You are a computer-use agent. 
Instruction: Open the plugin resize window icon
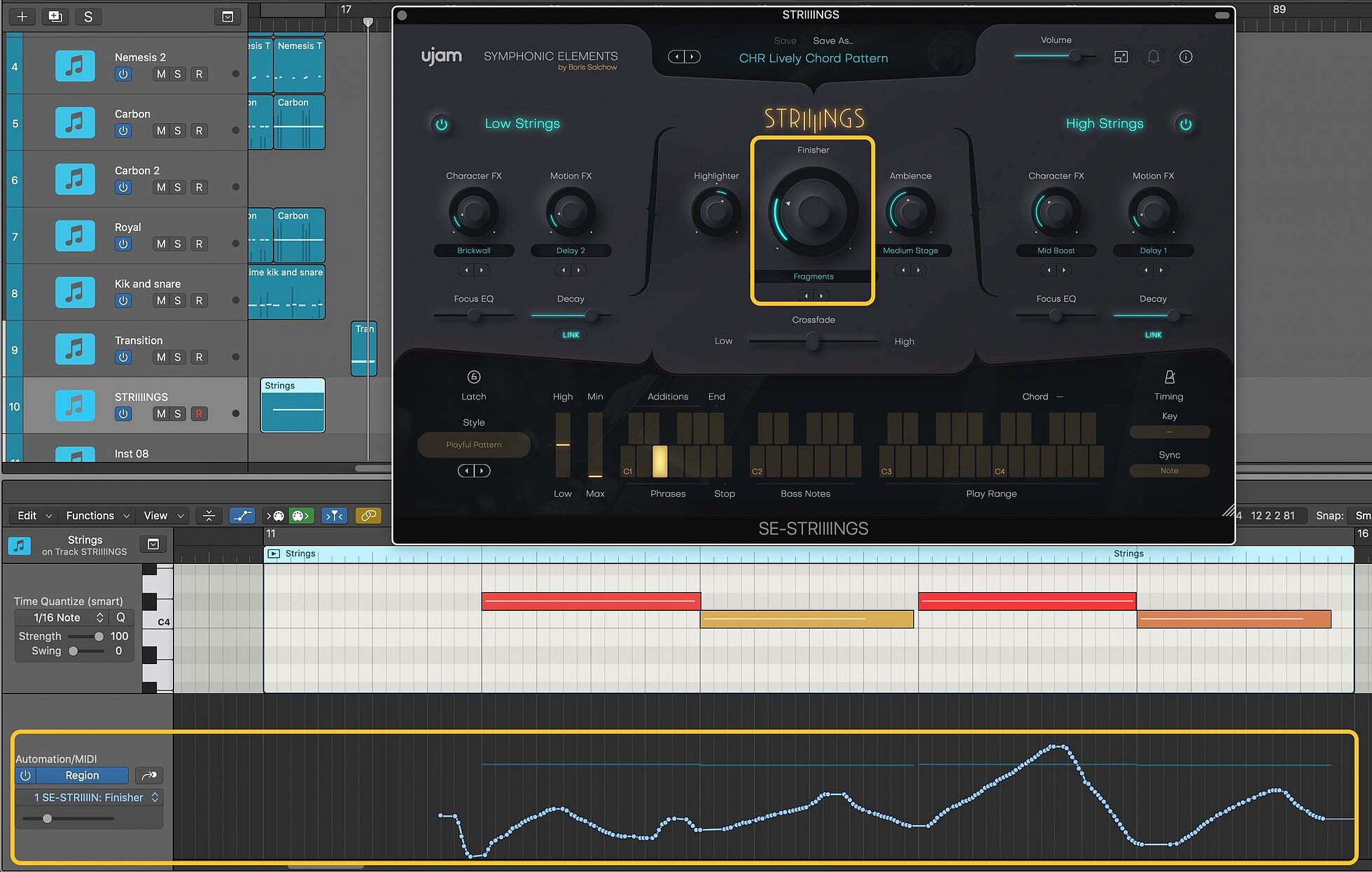point(1121,57)
